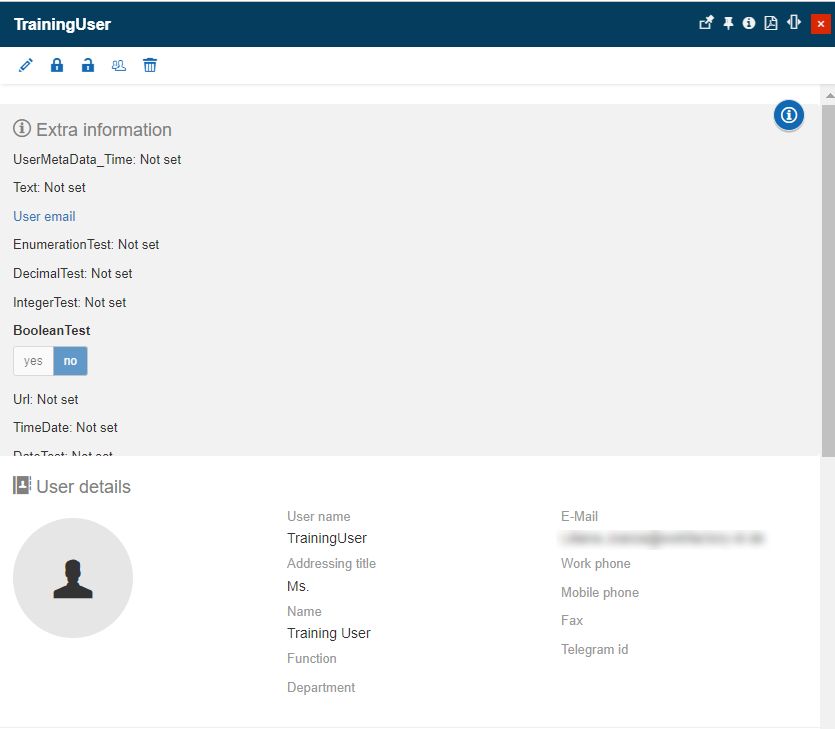Viewport: 835px width, 729px height.
Task: Click the pencil edit icon
Action: pyautogui.click(x=26, y=66)
